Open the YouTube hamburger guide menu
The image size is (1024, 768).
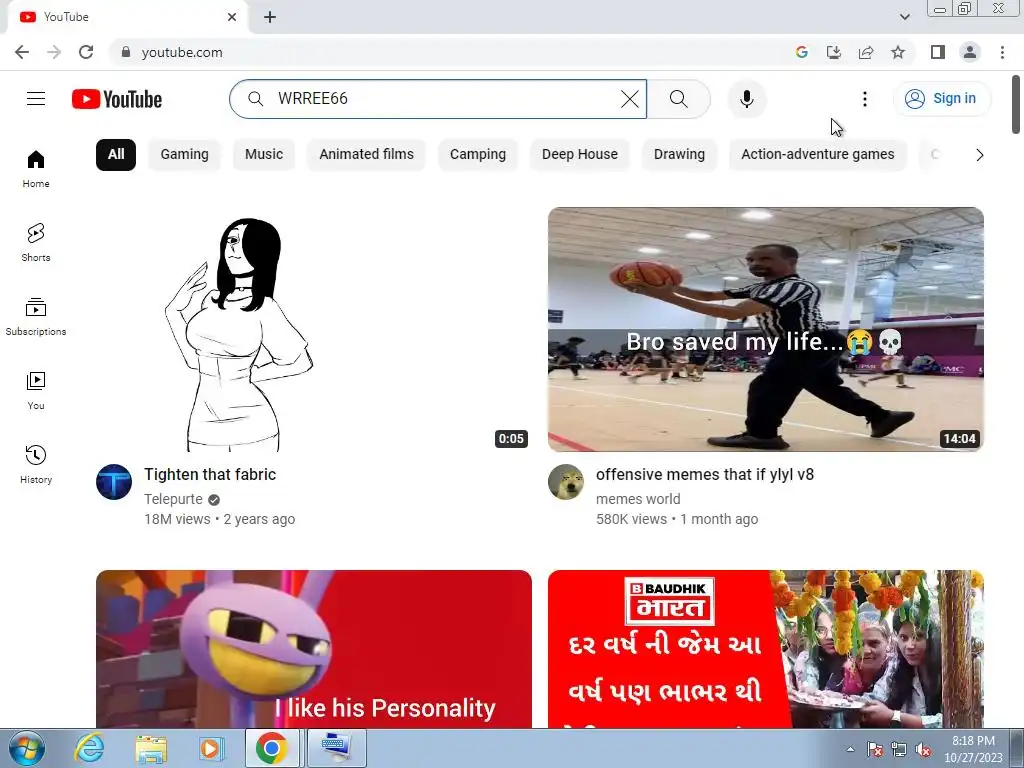pos(36,99)
